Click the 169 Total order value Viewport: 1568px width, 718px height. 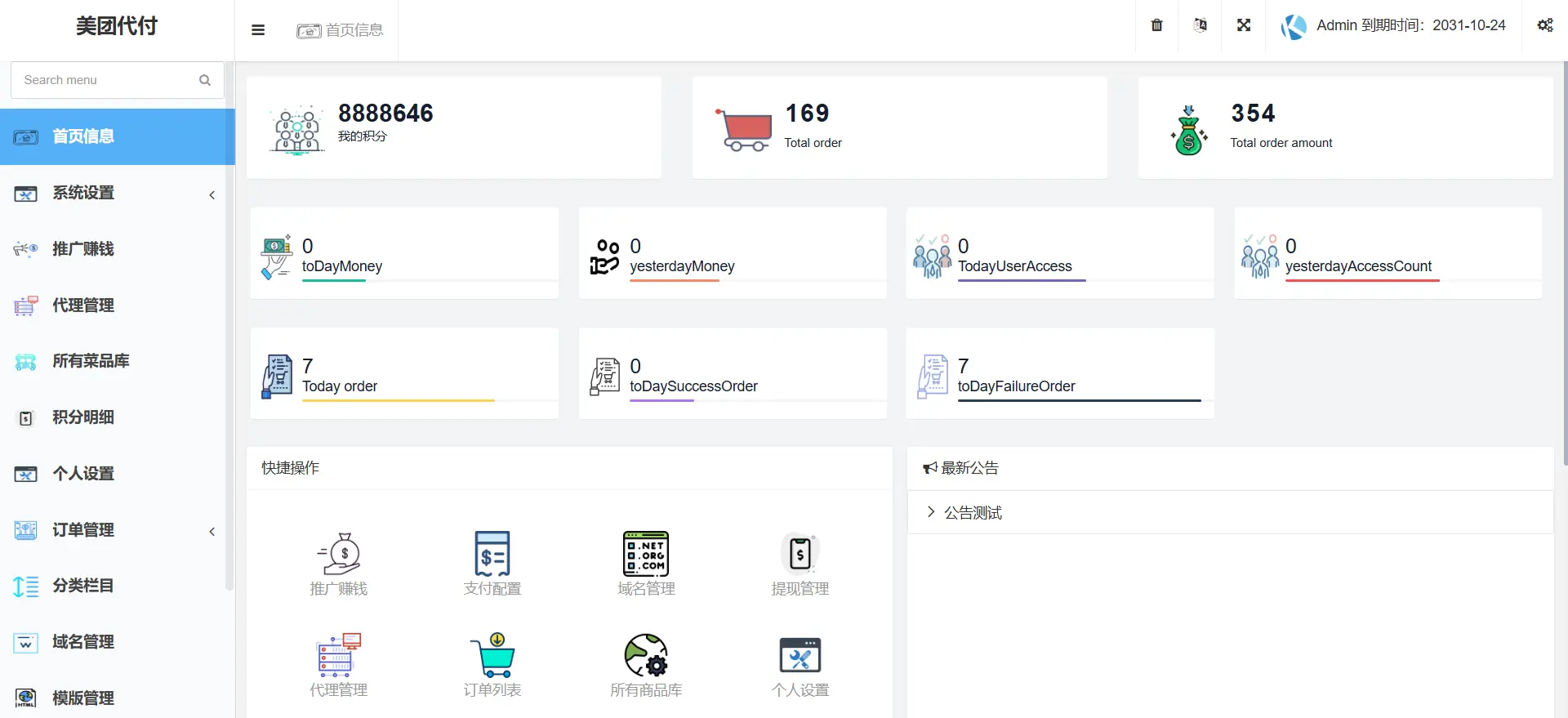click(807, 113)
